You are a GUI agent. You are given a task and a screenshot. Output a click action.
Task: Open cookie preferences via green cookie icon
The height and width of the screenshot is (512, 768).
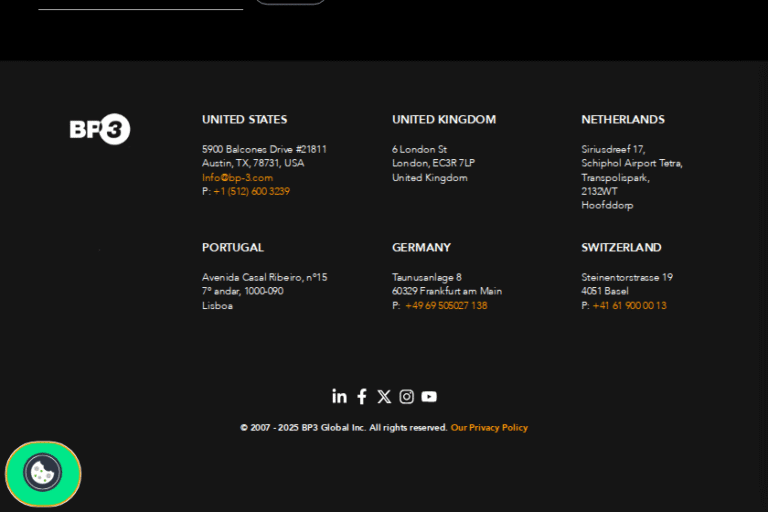pos(43,473)
